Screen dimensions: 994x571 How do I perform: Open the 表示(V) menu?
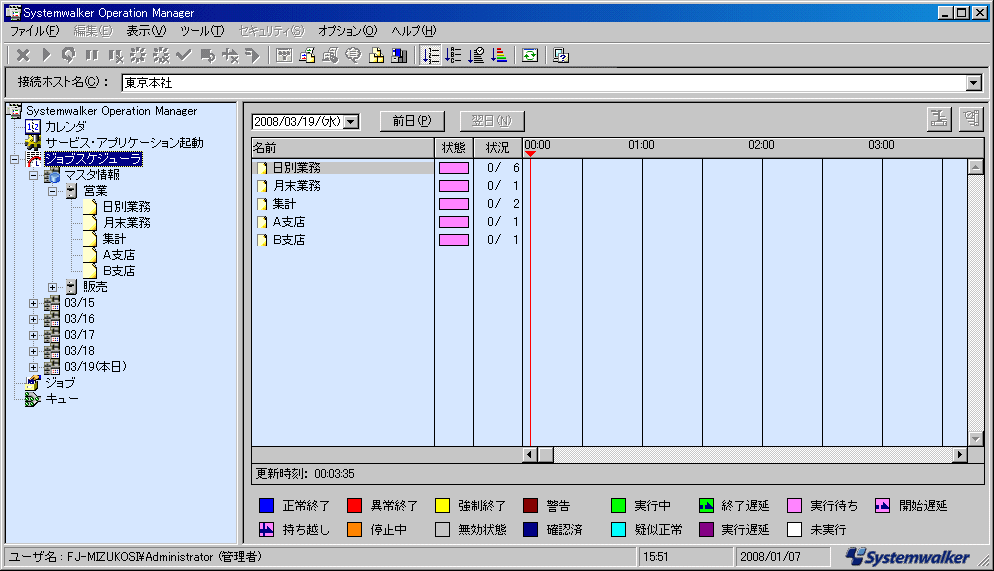[146, 30]
